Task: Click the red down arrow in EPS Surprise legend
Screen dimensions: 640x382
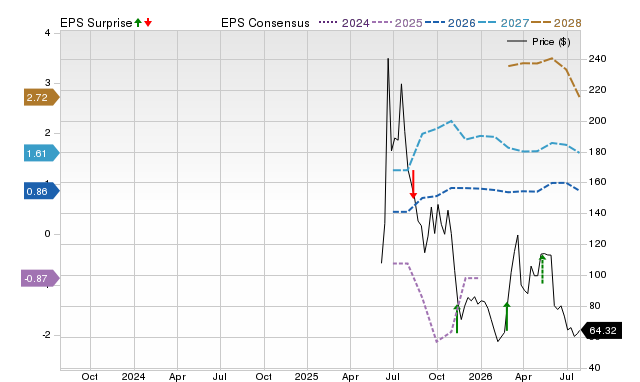Action: pos(148,22)
